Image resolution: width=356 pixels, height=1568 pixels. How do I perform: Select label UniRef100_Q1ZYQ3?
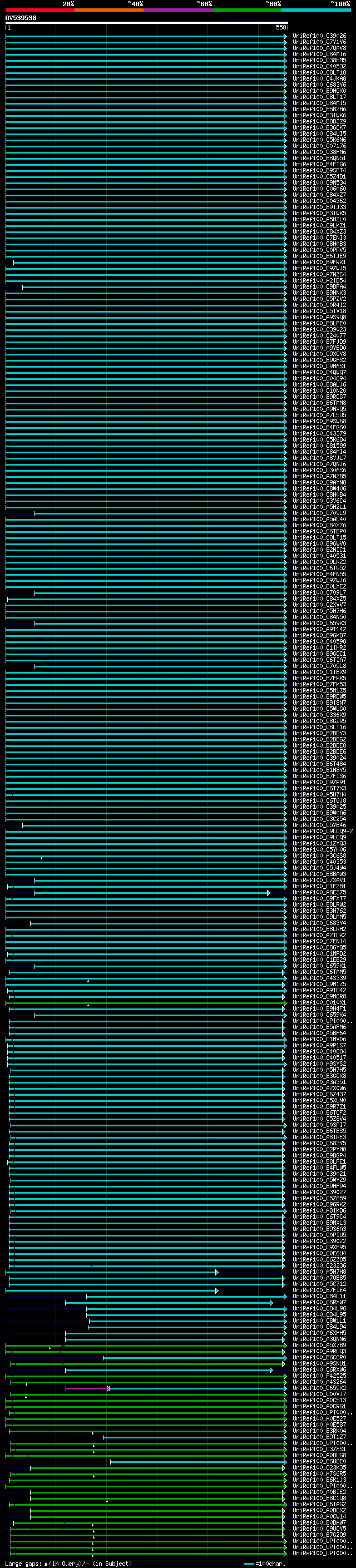click(319, 844)
